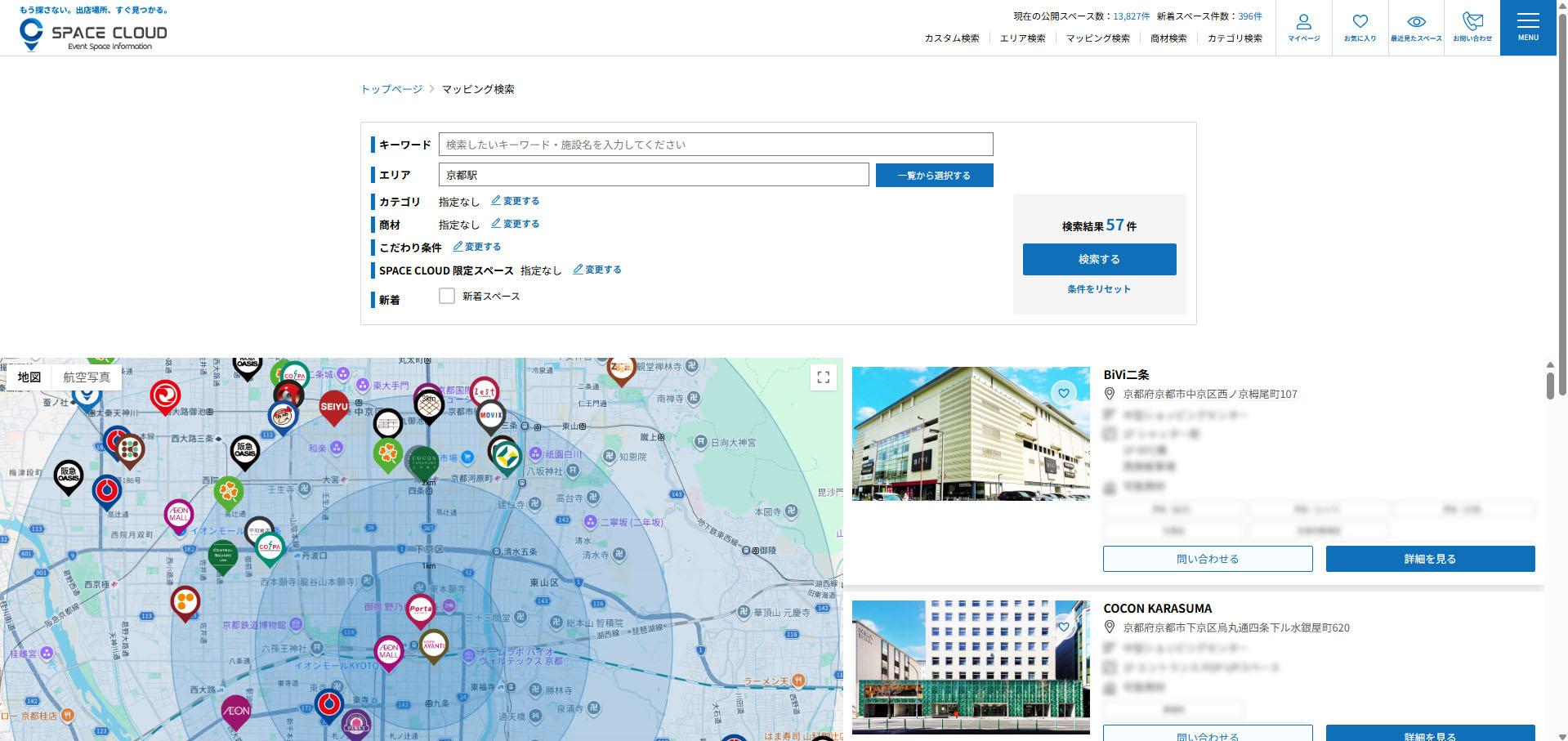1568x741 pixels.
Task: Focus the エリア field showing 京都駅
Action: point(654,175)
